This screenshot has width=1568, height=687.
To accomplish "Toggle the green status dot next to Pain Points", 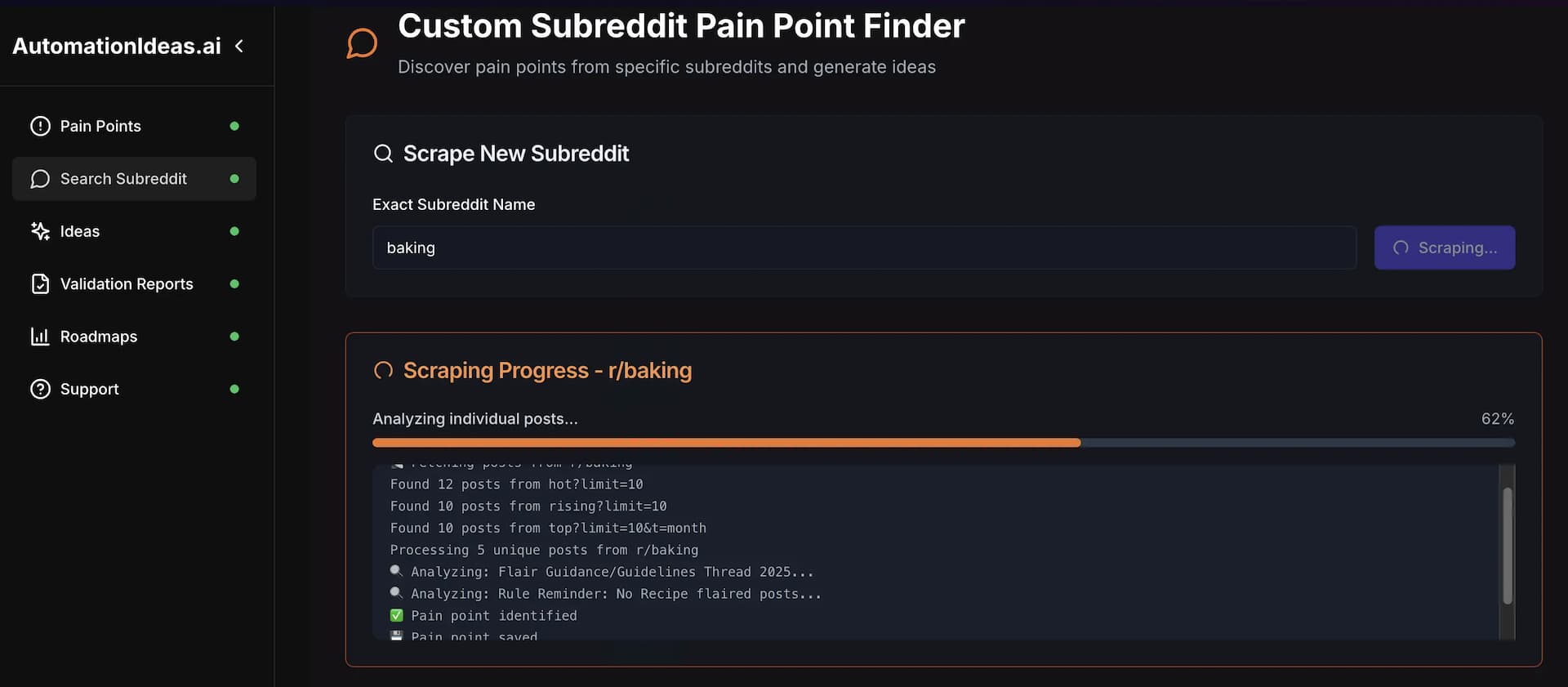I will (x=234, y=126).
